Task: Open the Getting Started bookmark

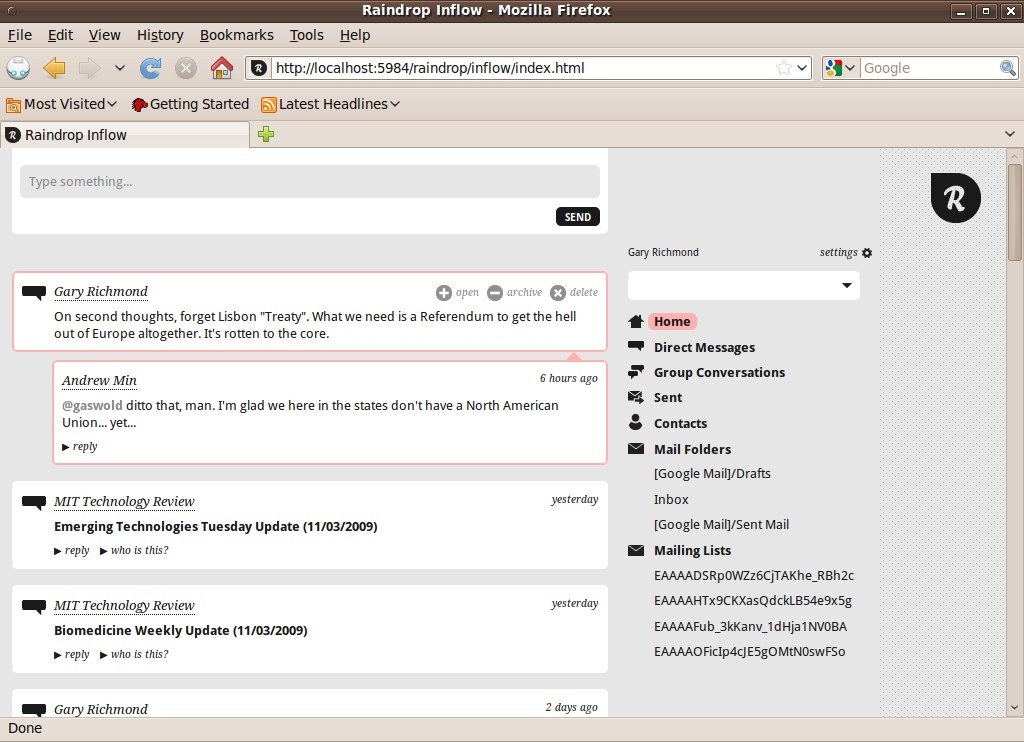Action: [190, 105]
